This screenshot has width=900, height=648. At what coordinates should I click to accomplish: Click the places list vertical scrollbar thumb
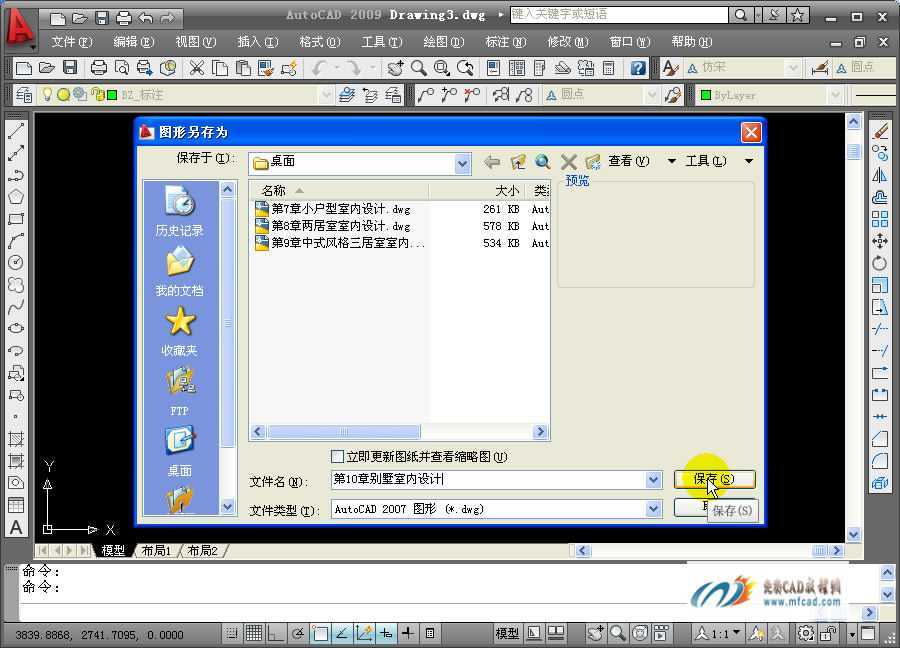click(x=228, y=323)
